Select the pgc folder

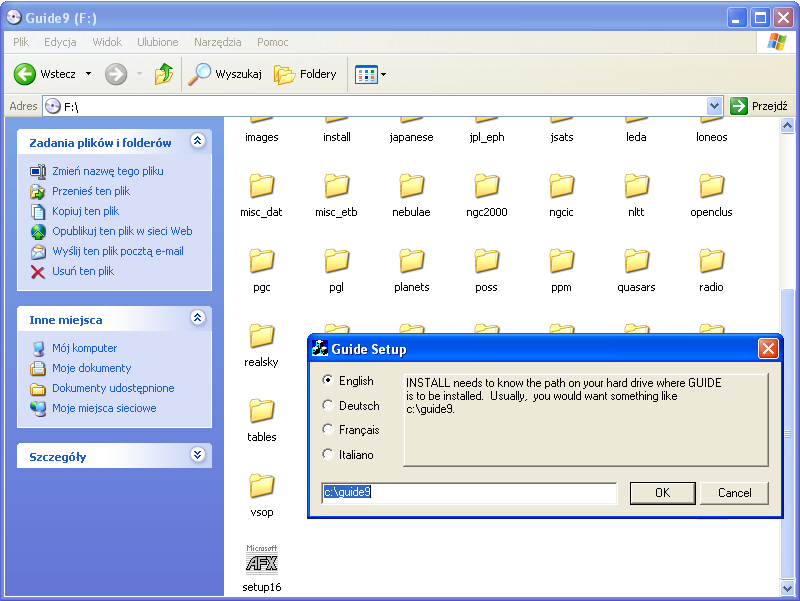(x=261, y=271)
